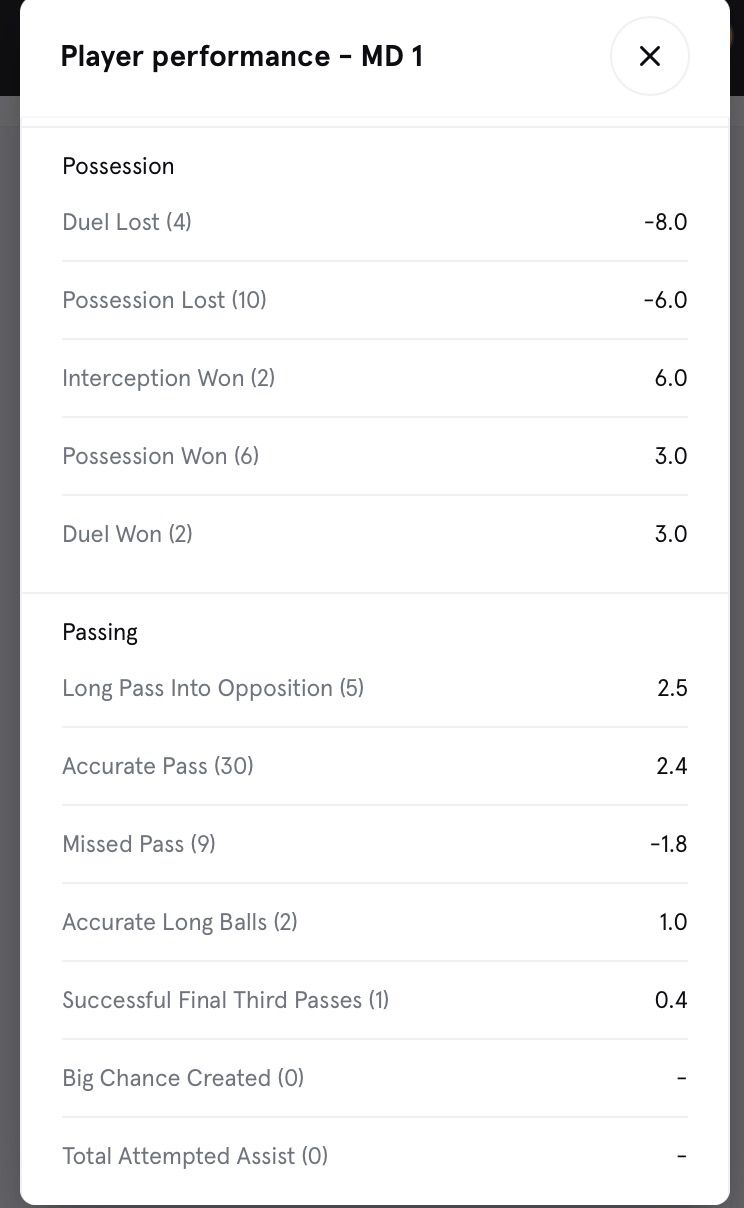This screenshot has height=1208, width=744.
Task: Click the Total Attempted Assist (0) label
Action: [195, 1156]
